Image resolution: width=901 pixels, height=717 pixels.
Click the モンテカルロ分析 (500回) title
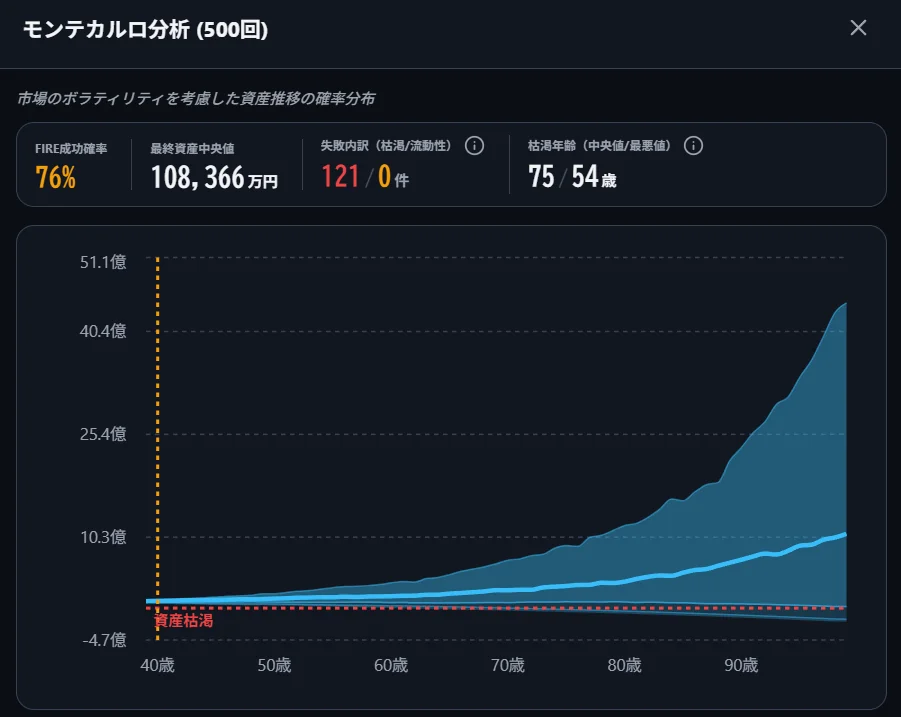click(x=145, y=29)
